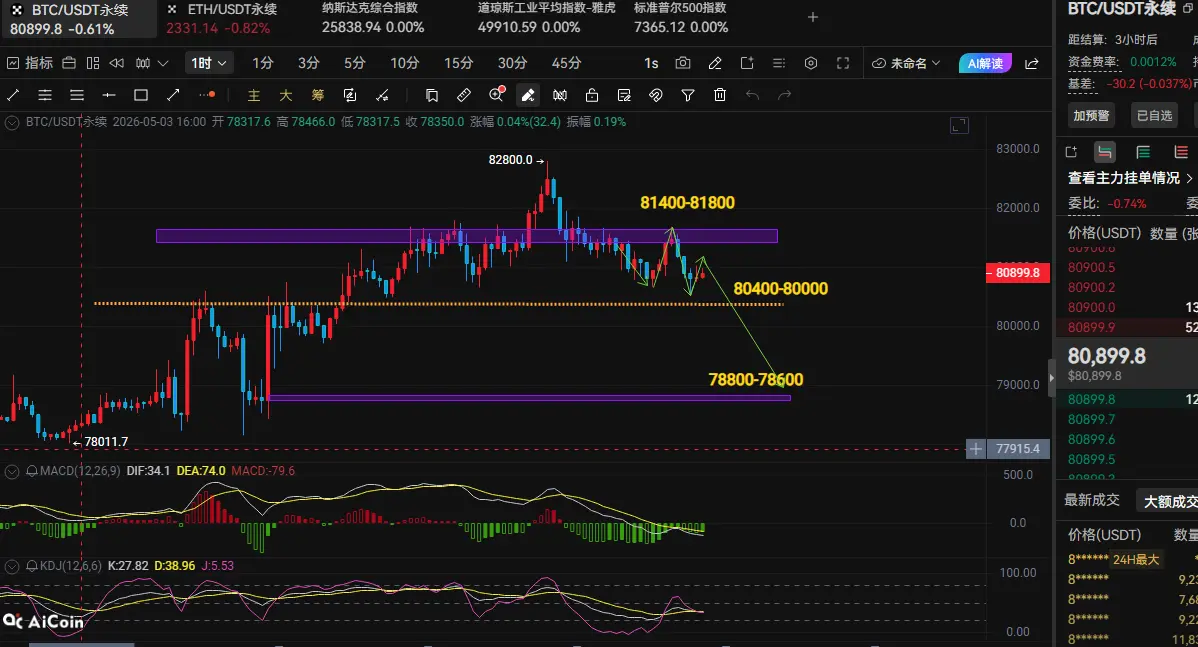Viewport: 1198px width, 647px height.
Task: Switch to the 5分 timeframe
Action: 355,63
